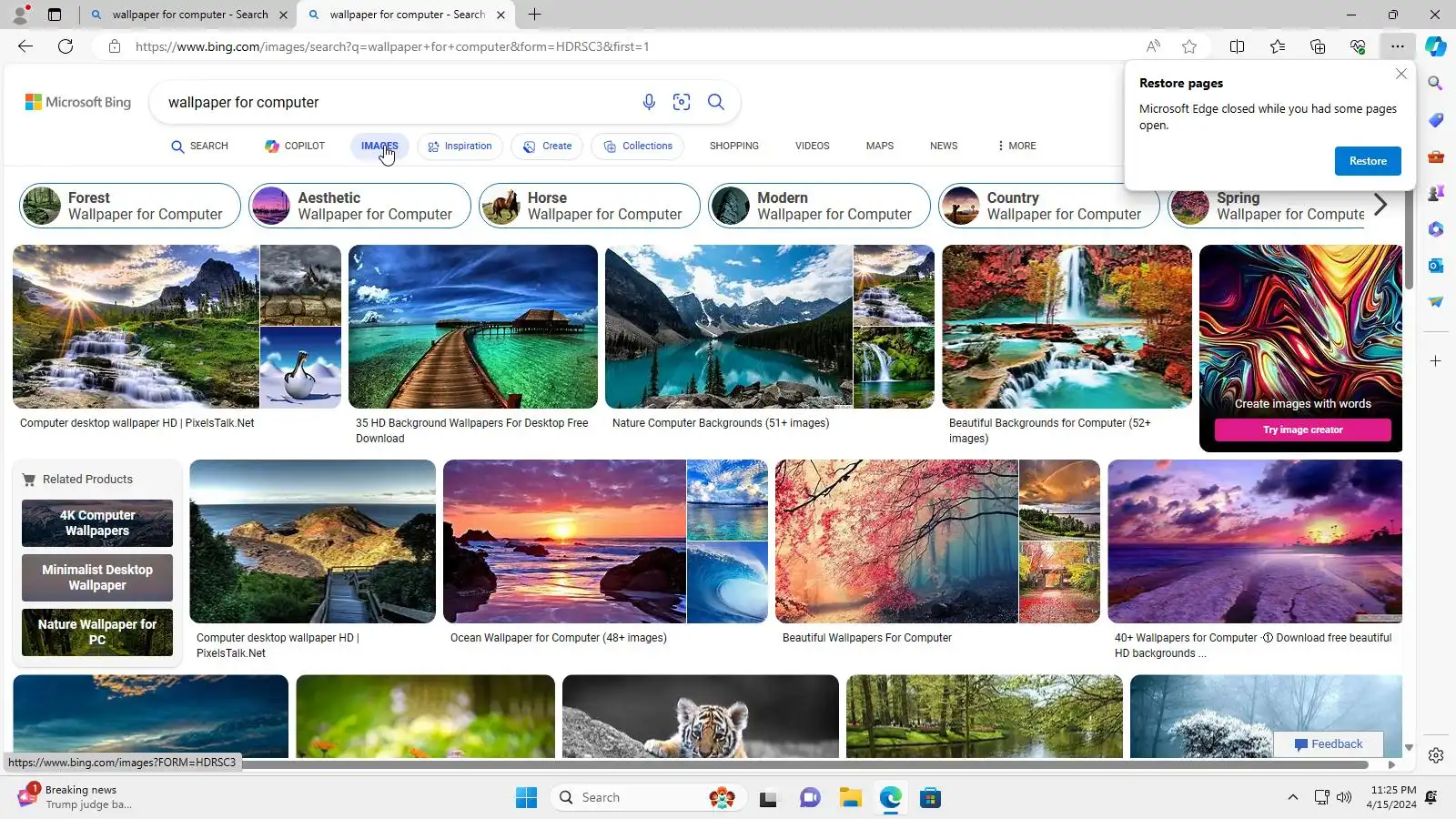This screenshot has height=819, width=1456.
Task: Go back using browser back arrow
Action: coord(25,46)
